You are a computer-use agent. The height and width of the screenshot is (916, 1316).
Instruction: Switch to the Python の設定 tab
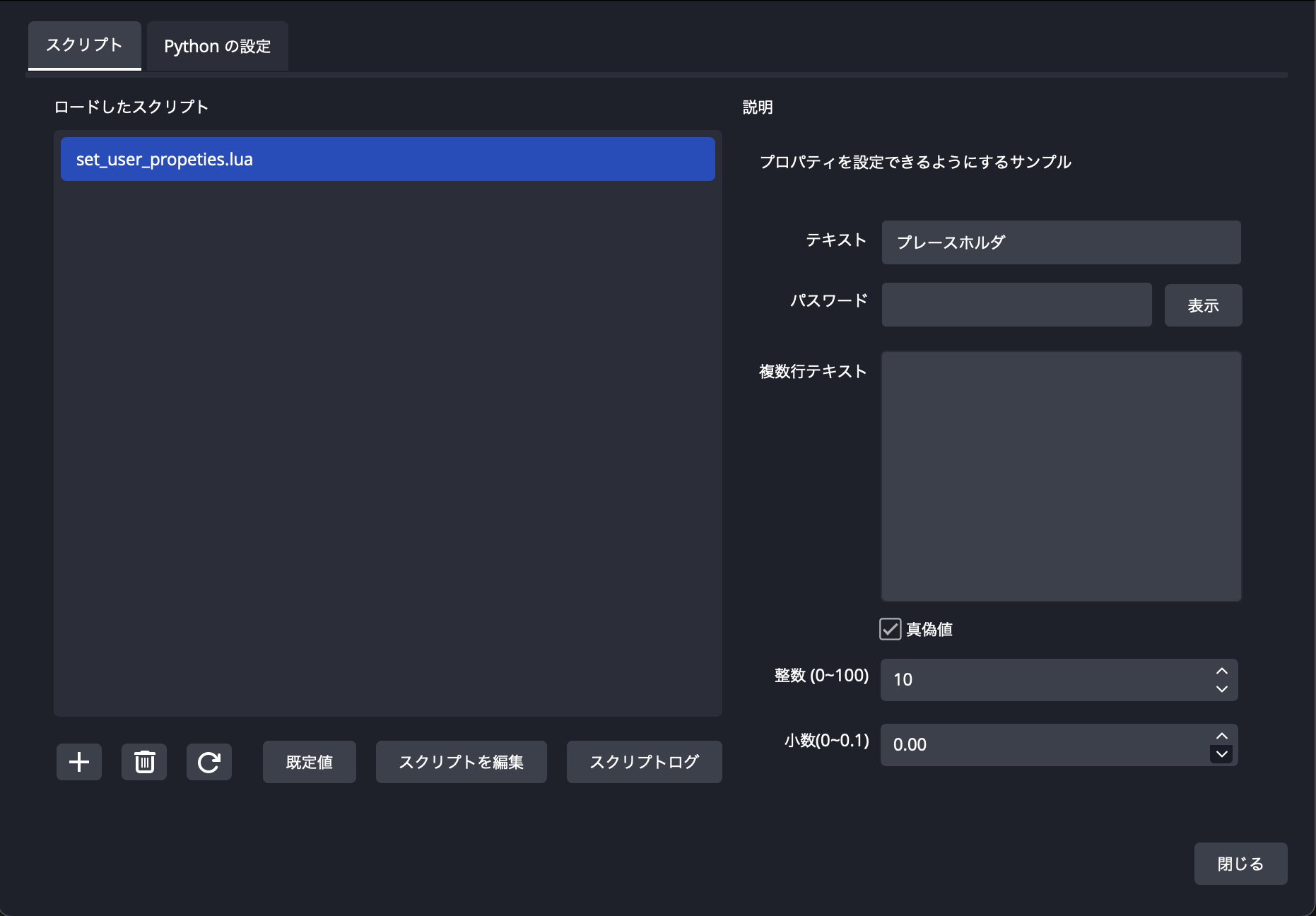pos(217,45)
